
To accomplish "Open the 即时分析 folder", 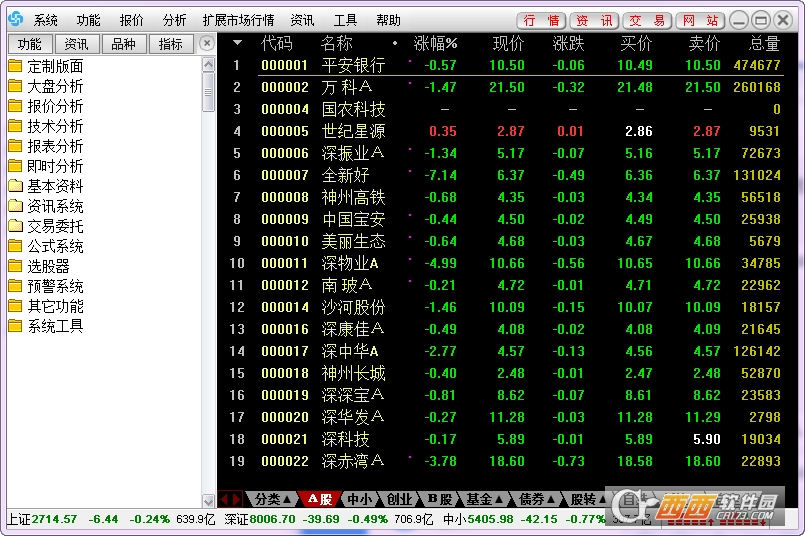I will (46, 166).
